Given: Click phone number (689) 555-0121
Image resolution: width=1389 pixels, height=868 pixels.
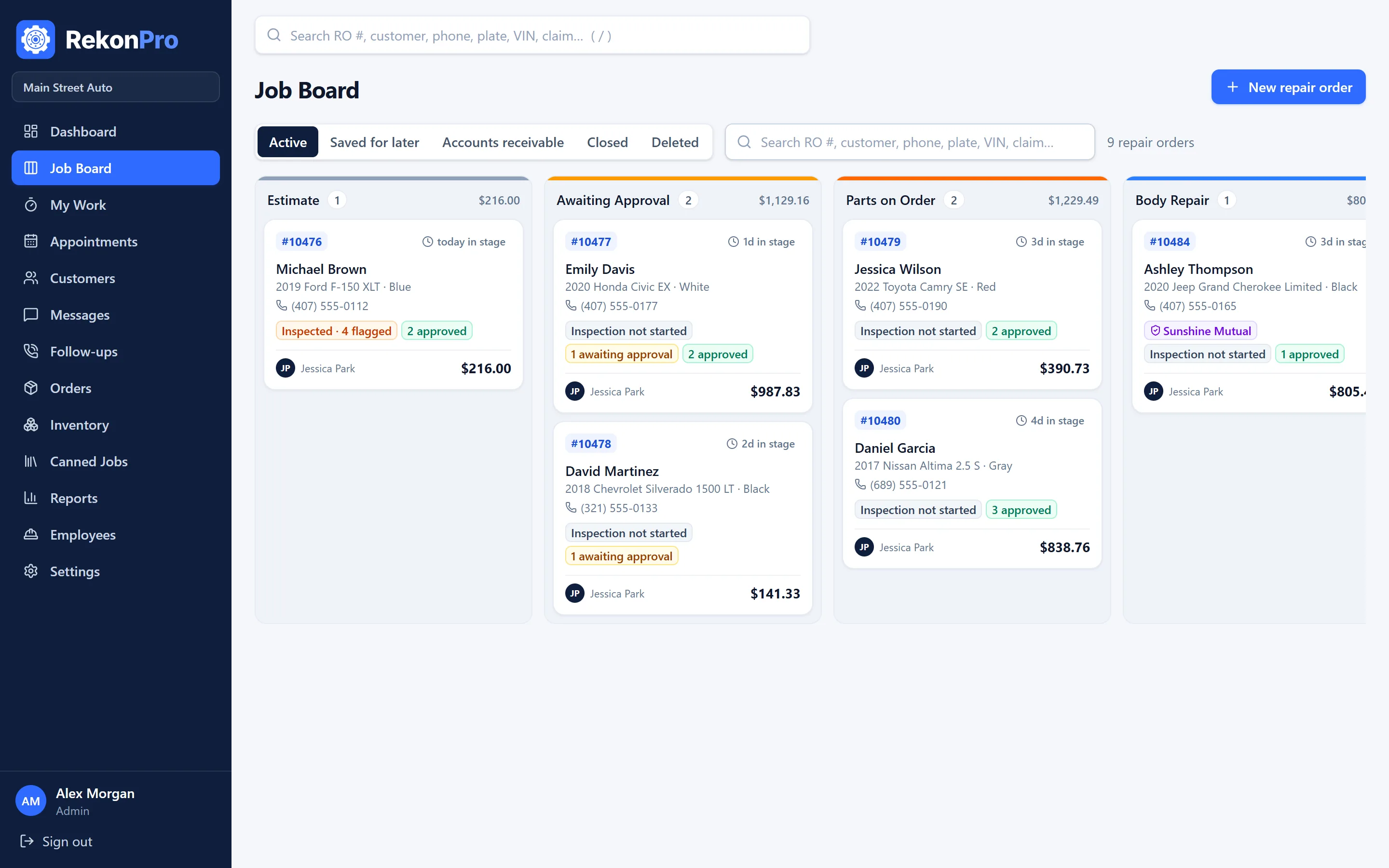Looking at the screenshot, I should 908,485.
